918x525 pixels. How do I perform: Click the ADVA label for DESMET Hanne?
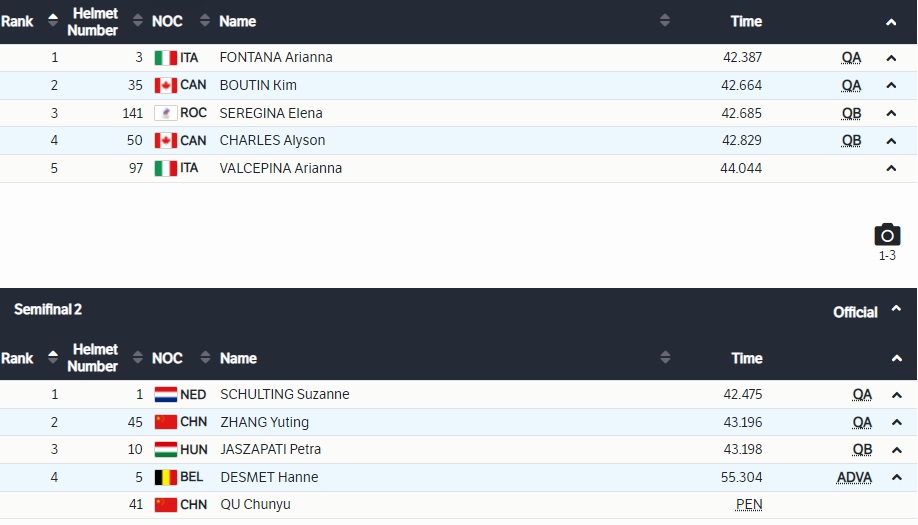(x=854, y=478)
